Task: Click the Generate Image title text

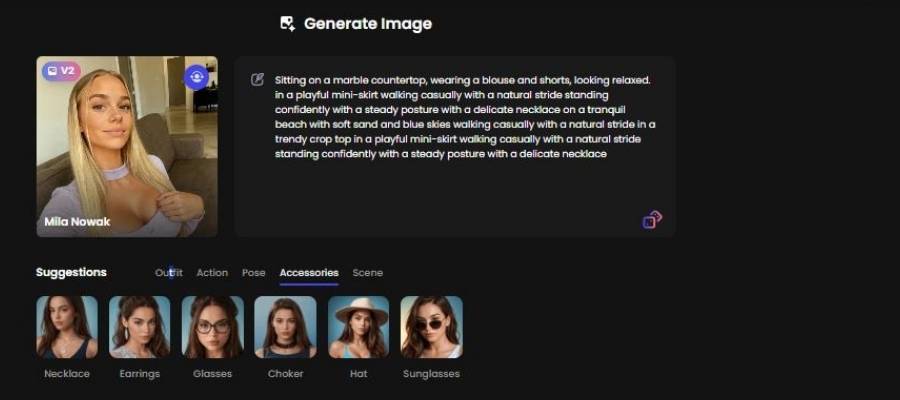Action: coord(368,24)
